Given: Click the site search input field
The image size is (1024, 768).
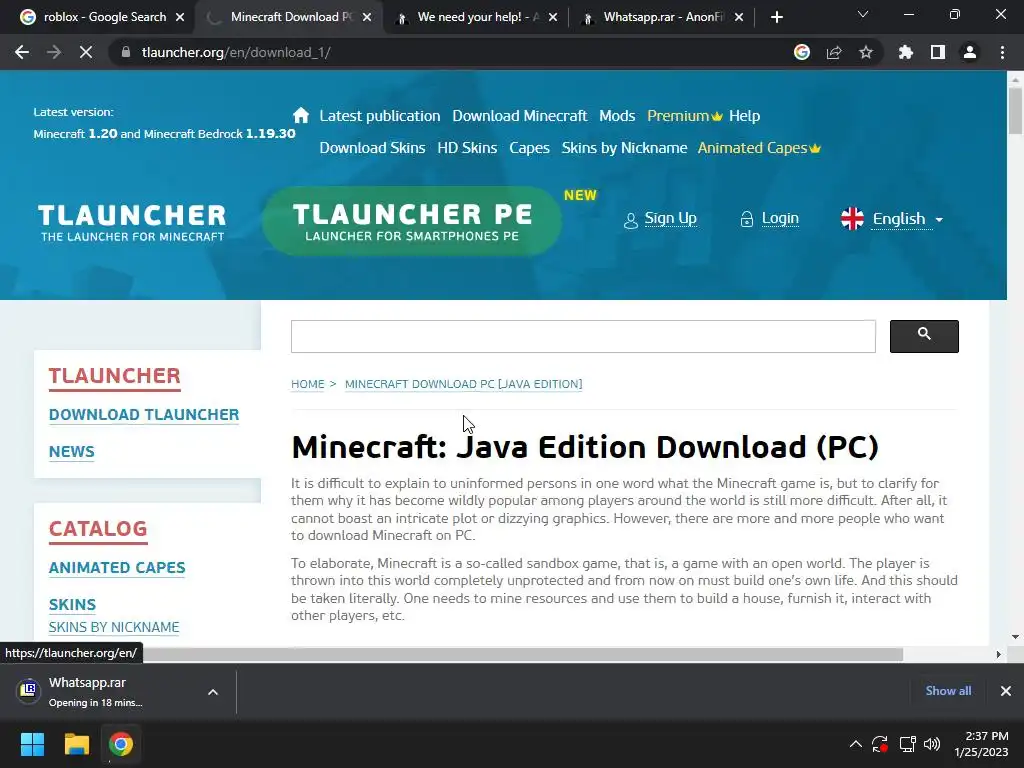Looking at the screenshot, I should (x=583, y=336).
